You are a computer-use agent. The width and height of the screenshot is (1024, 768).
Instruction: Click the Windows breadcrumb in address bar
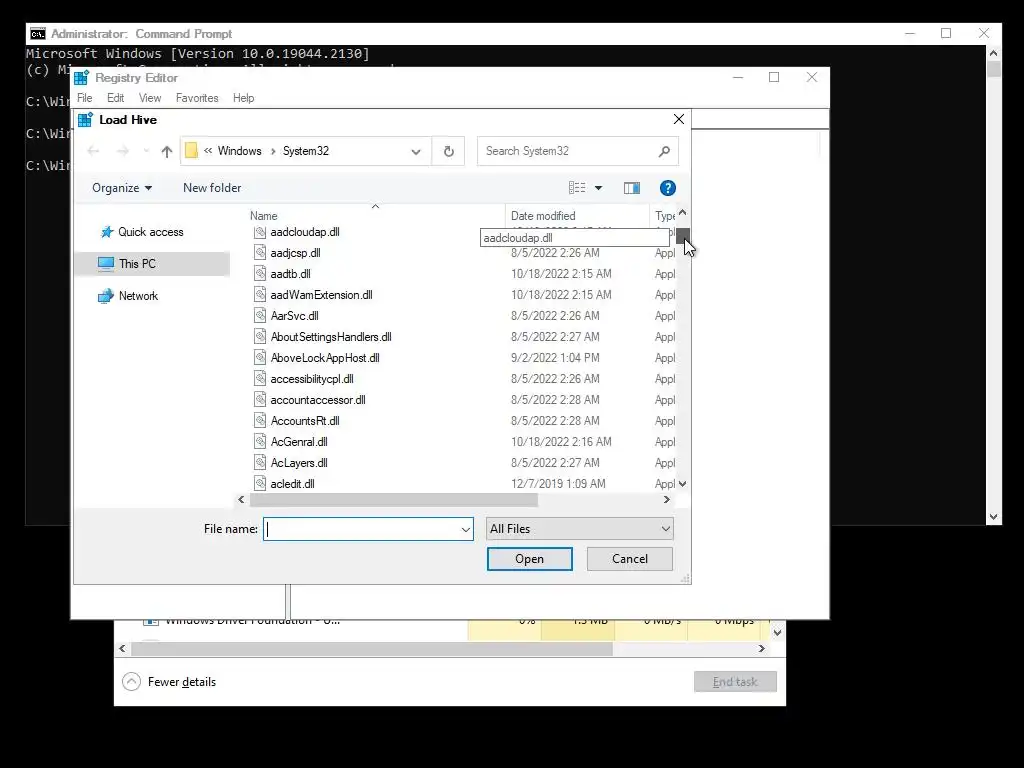point(240,151)
